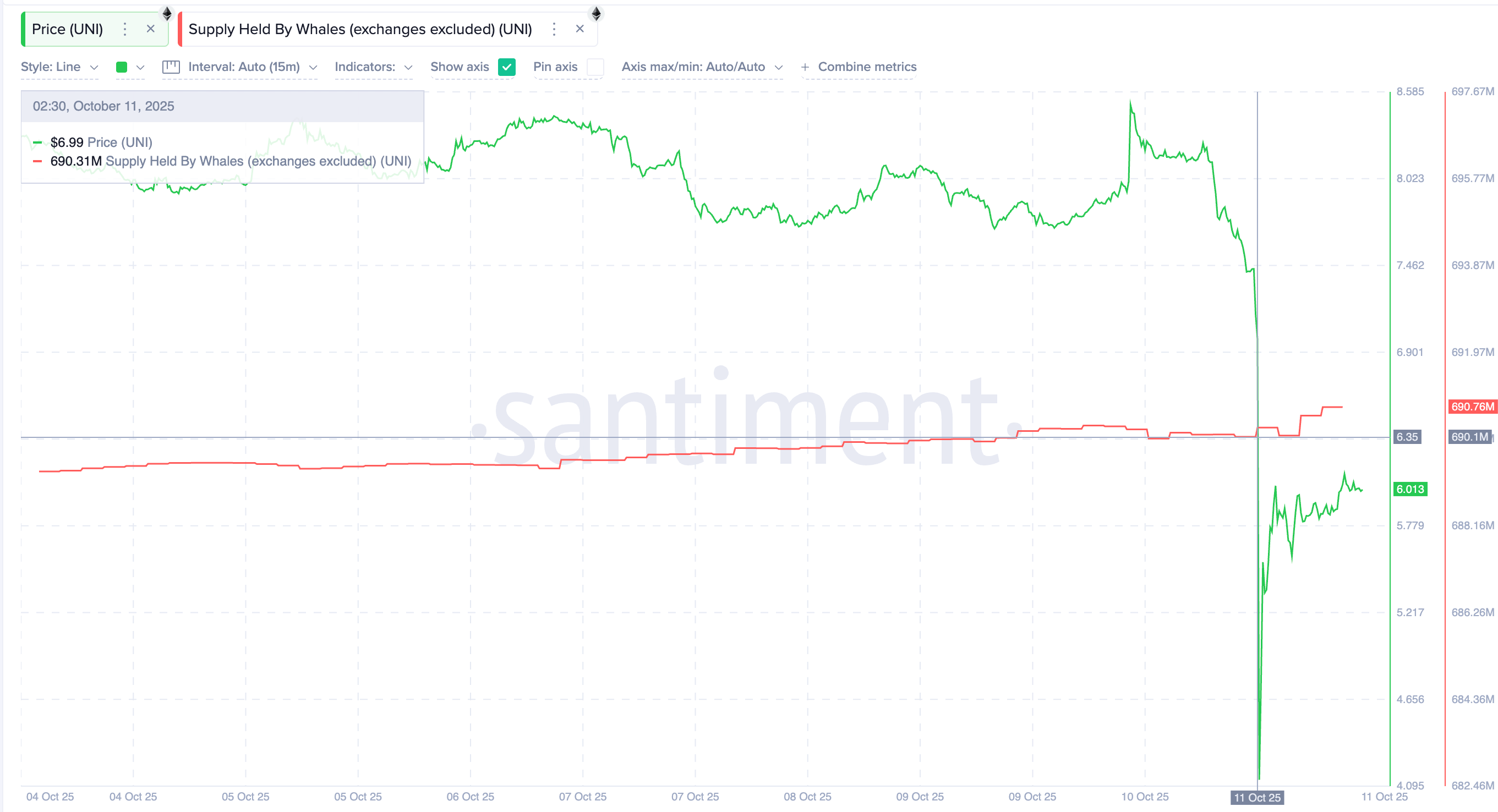The width and height of the screenshot is (1498, 812).
Task: Disable the Show axis checkbox
Action: [506, 67]
